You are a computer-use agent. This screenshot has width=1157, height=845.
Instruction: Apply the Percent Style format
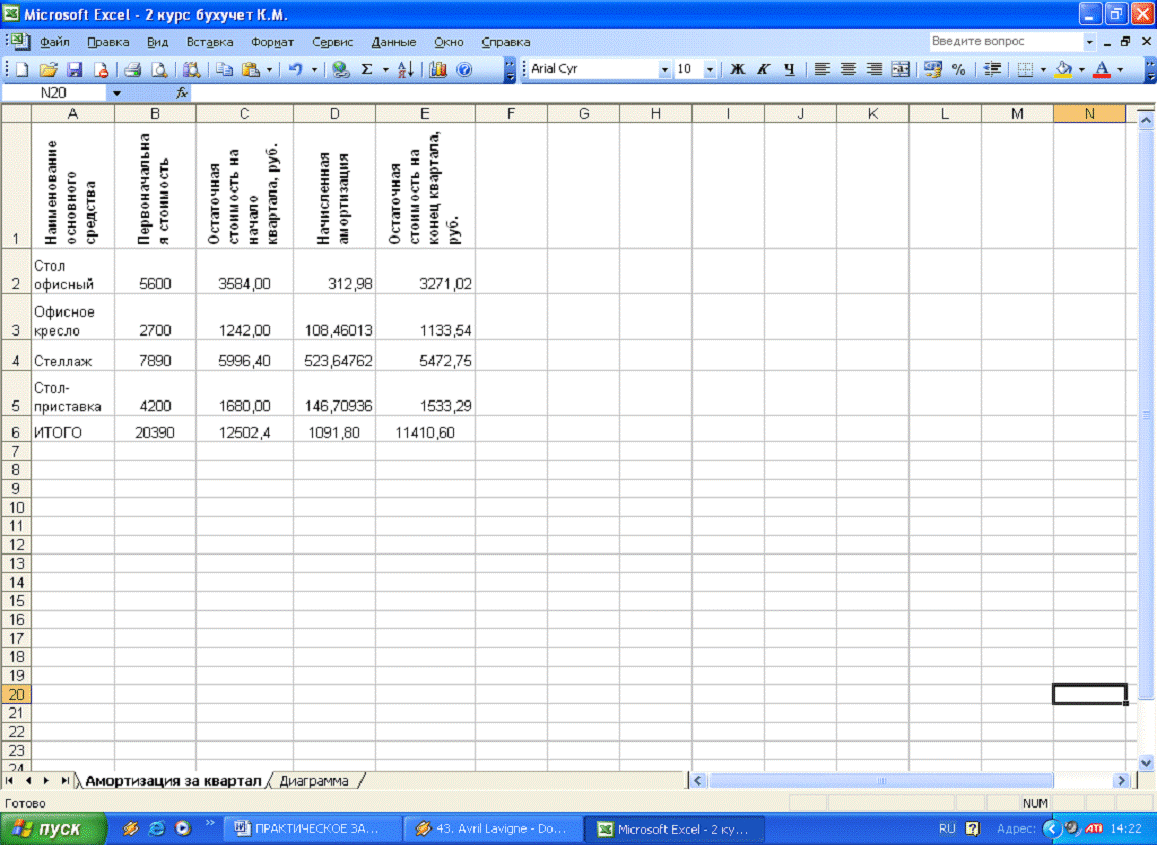coord(958,70)
